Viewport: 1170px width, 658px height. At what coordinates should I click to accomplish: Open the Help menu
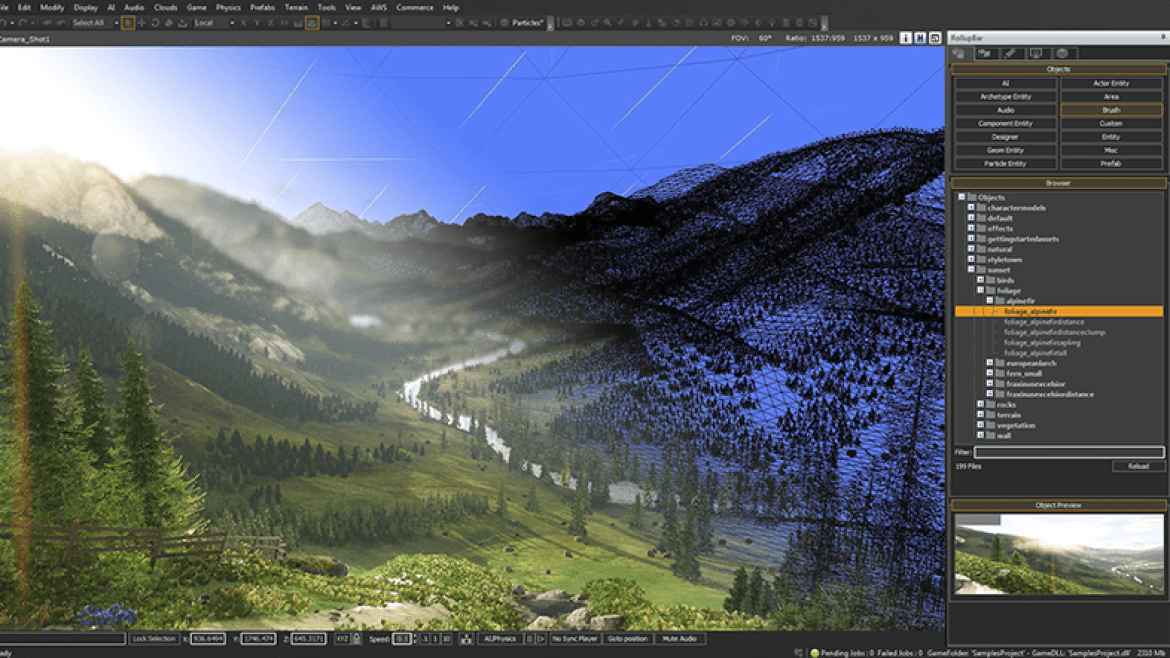click(451, 7)
